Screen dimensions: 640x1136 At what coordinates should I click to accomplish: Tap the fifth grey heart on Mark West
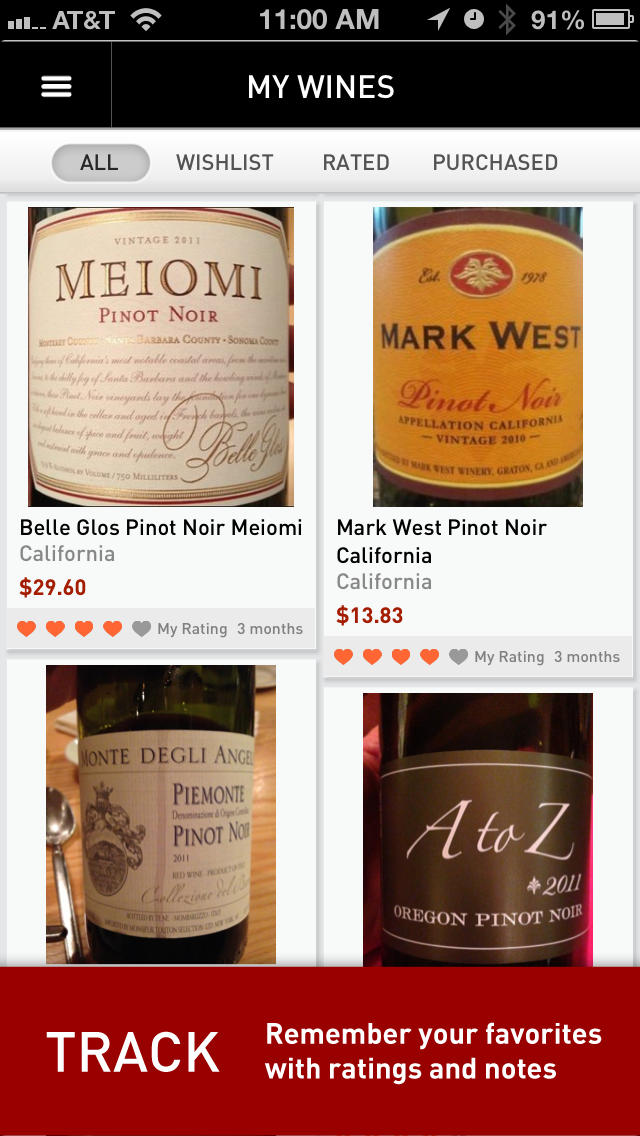459,657
